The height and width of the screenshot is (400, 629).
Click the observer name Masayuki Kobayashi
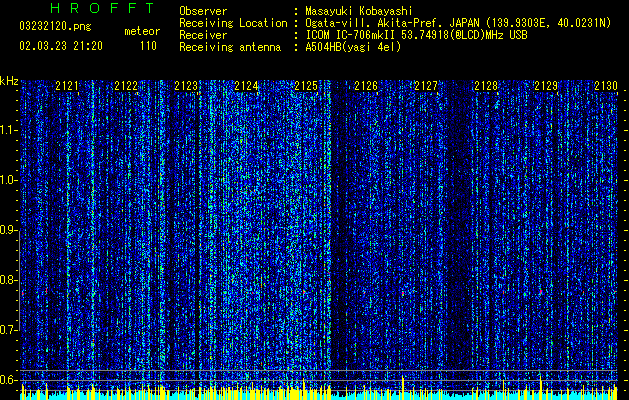359,12
